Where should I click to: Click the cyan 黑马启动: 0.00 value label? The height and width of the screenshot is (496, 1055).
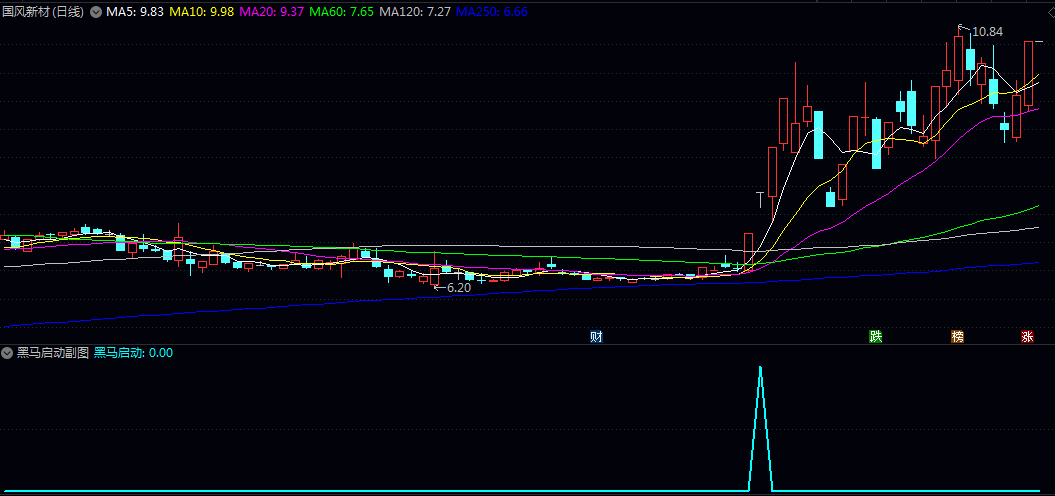(133, 353)
